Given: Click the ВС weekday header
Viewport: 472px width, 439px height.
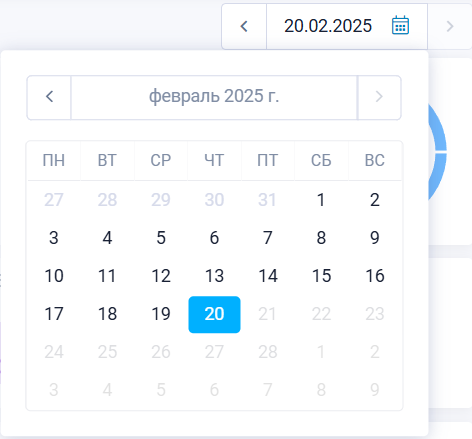Looking at the screenshot, I should (x=375, y=160).
